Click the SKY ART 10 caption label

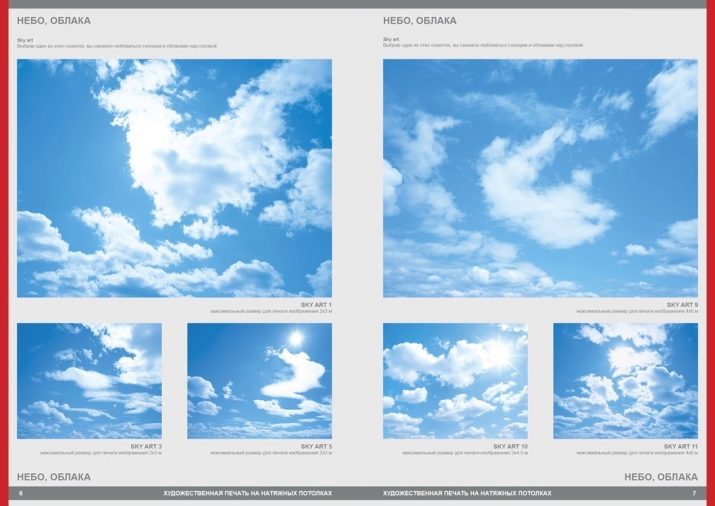tap(510, 446)
